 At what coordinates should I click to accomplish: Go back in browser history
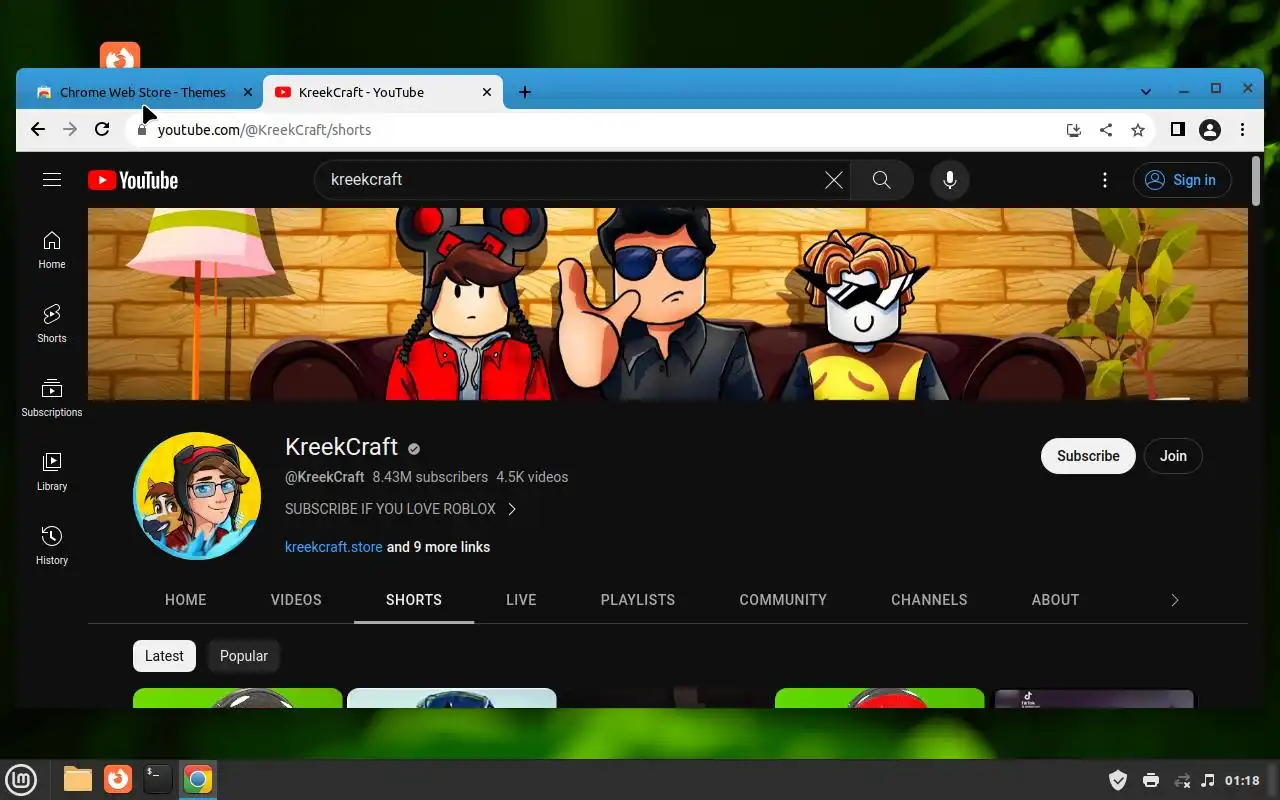tap(38, 129)
